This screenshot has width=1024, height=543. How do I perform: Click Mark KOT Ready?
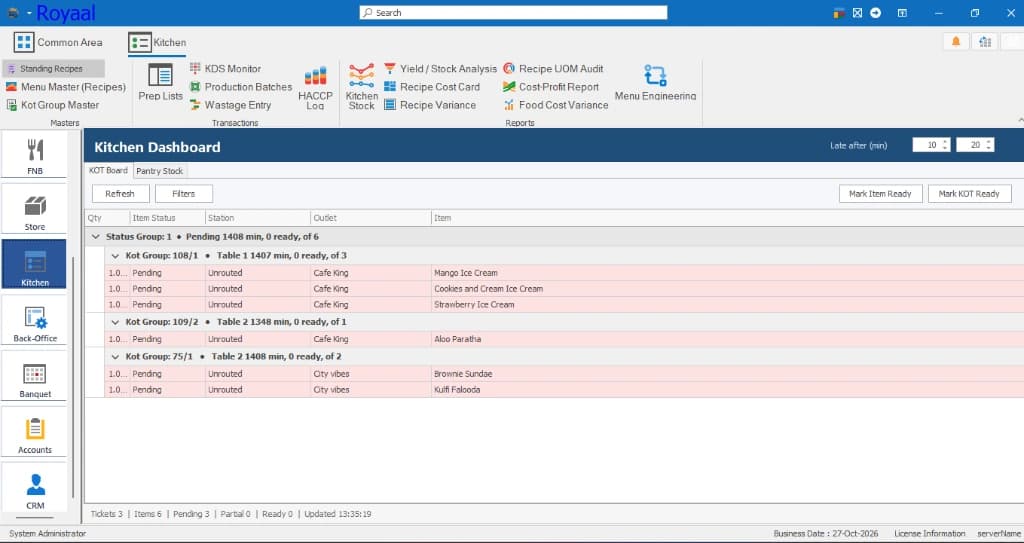pos(969,194)
